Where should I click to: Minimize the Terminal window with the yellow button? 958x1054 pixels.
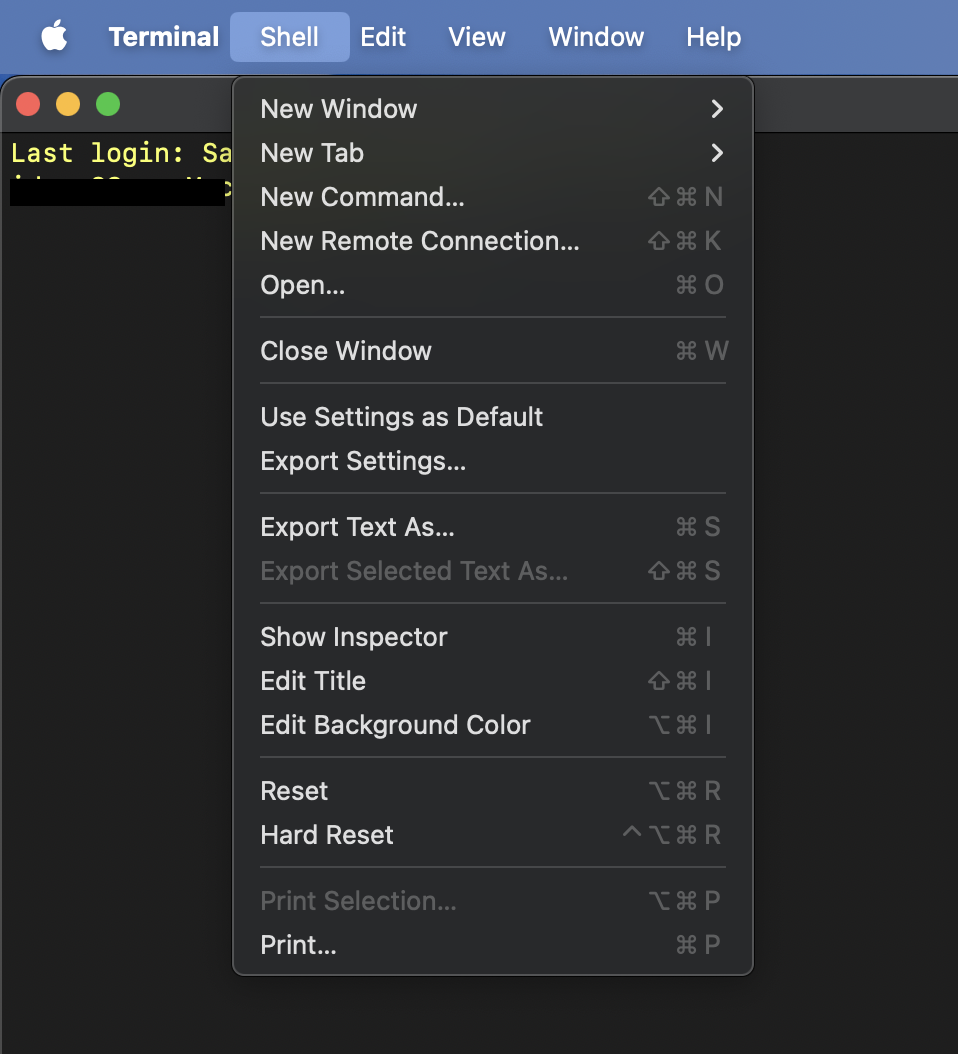[x=68, y=104]
